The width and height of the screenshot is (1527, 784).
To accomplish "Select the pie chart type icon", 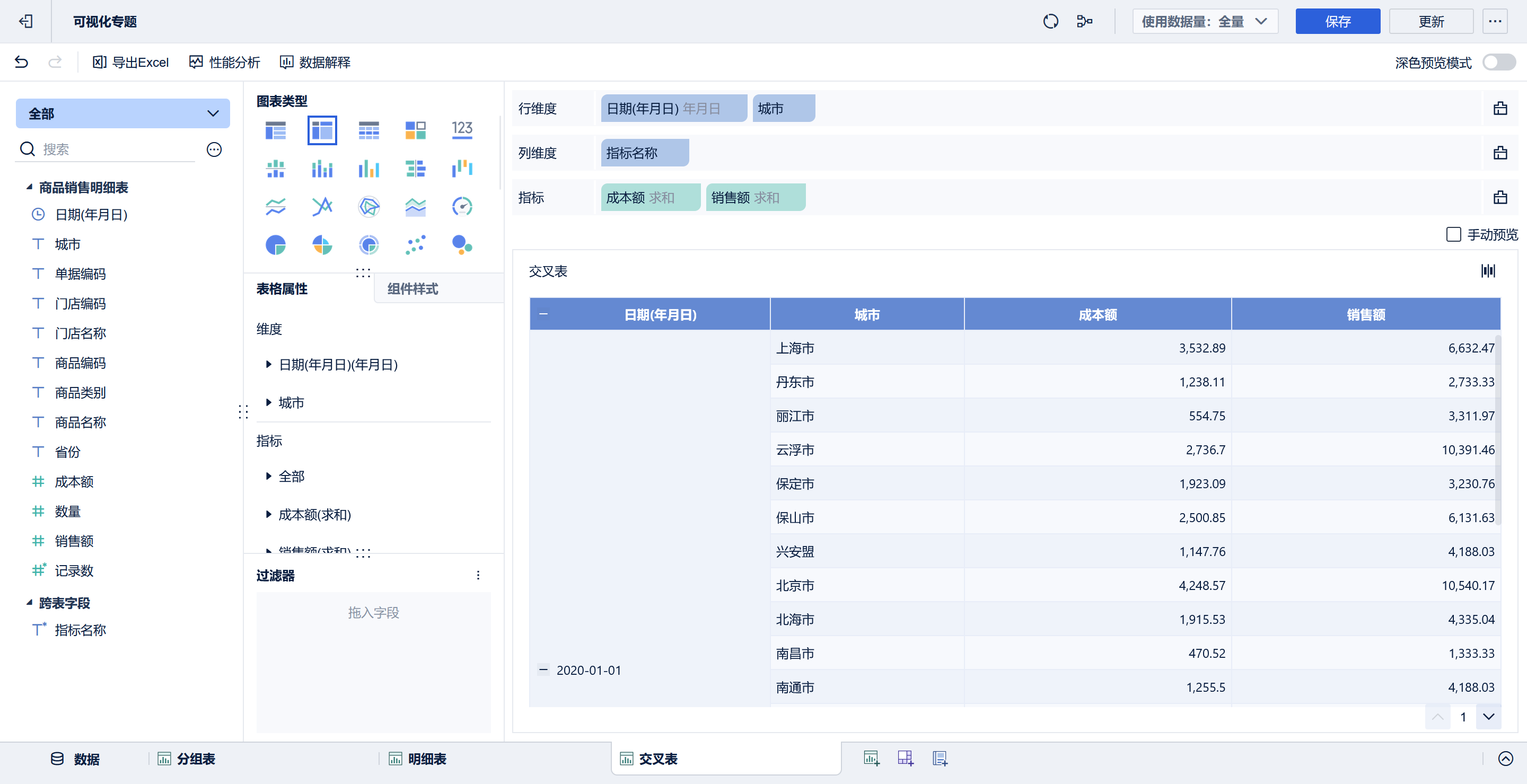I will 276,245.
